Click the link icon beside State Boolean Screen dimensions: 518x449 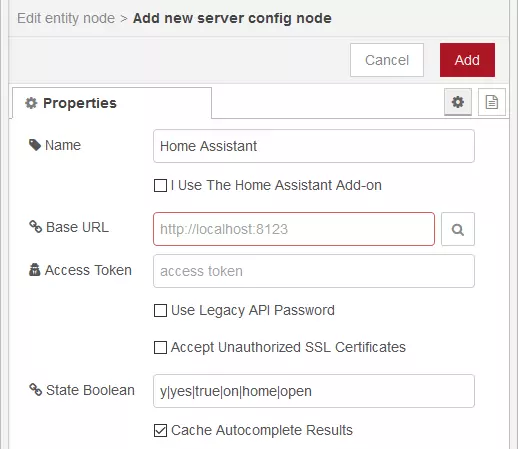(x=36, y=389)
